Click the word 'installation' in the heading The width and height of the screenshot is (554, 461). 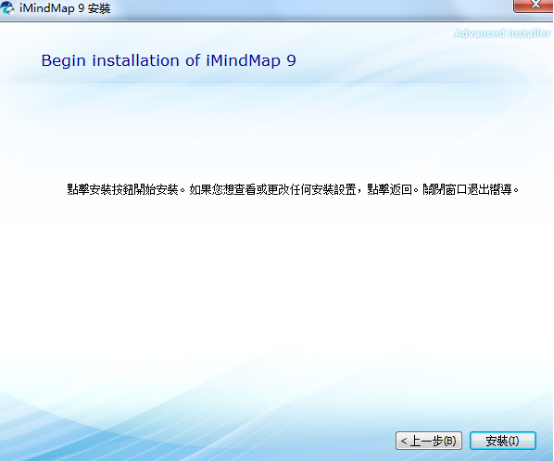(x=136, y=60)
